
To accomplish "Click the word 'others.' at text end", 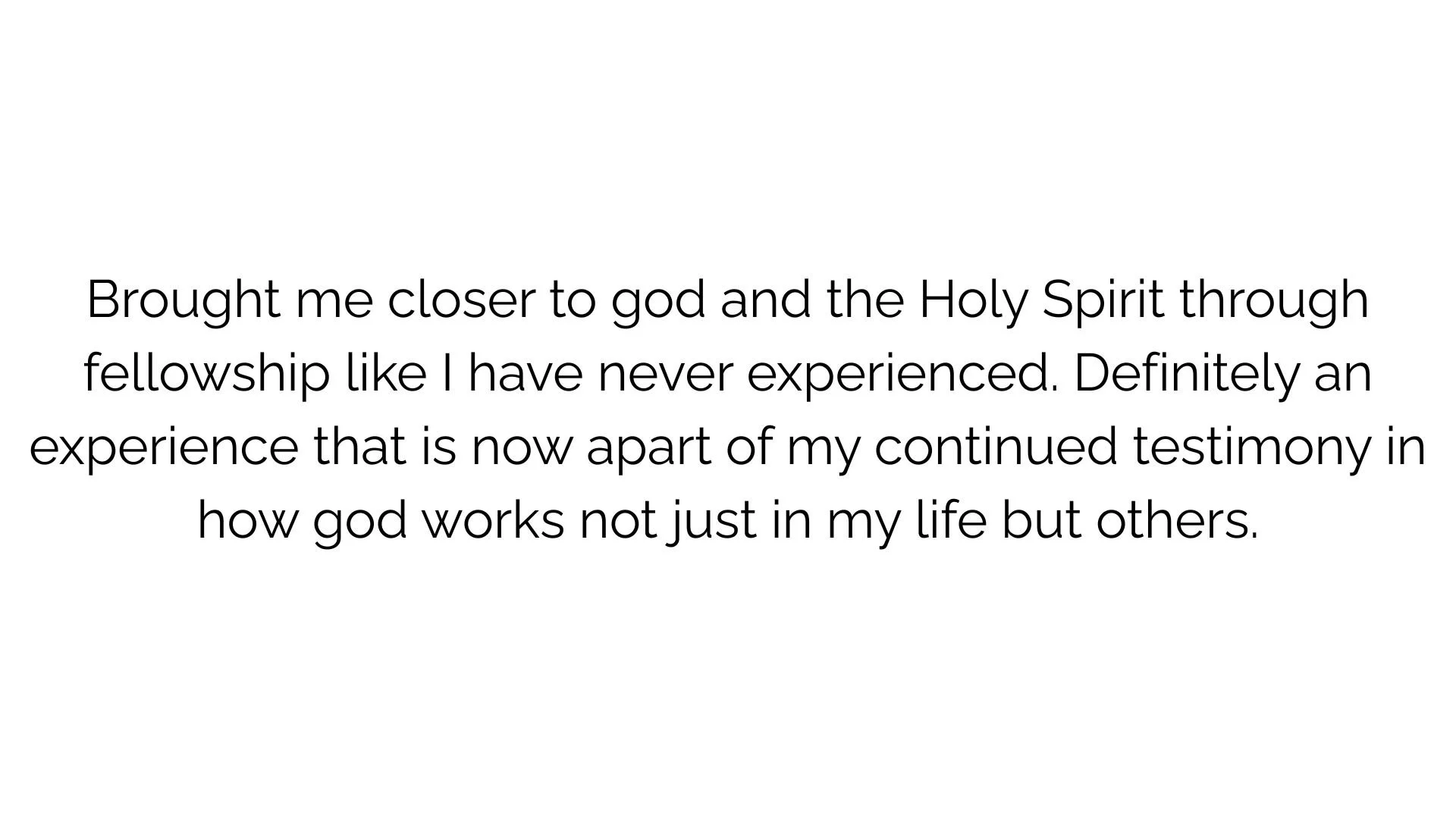I will click(1177, 521).
